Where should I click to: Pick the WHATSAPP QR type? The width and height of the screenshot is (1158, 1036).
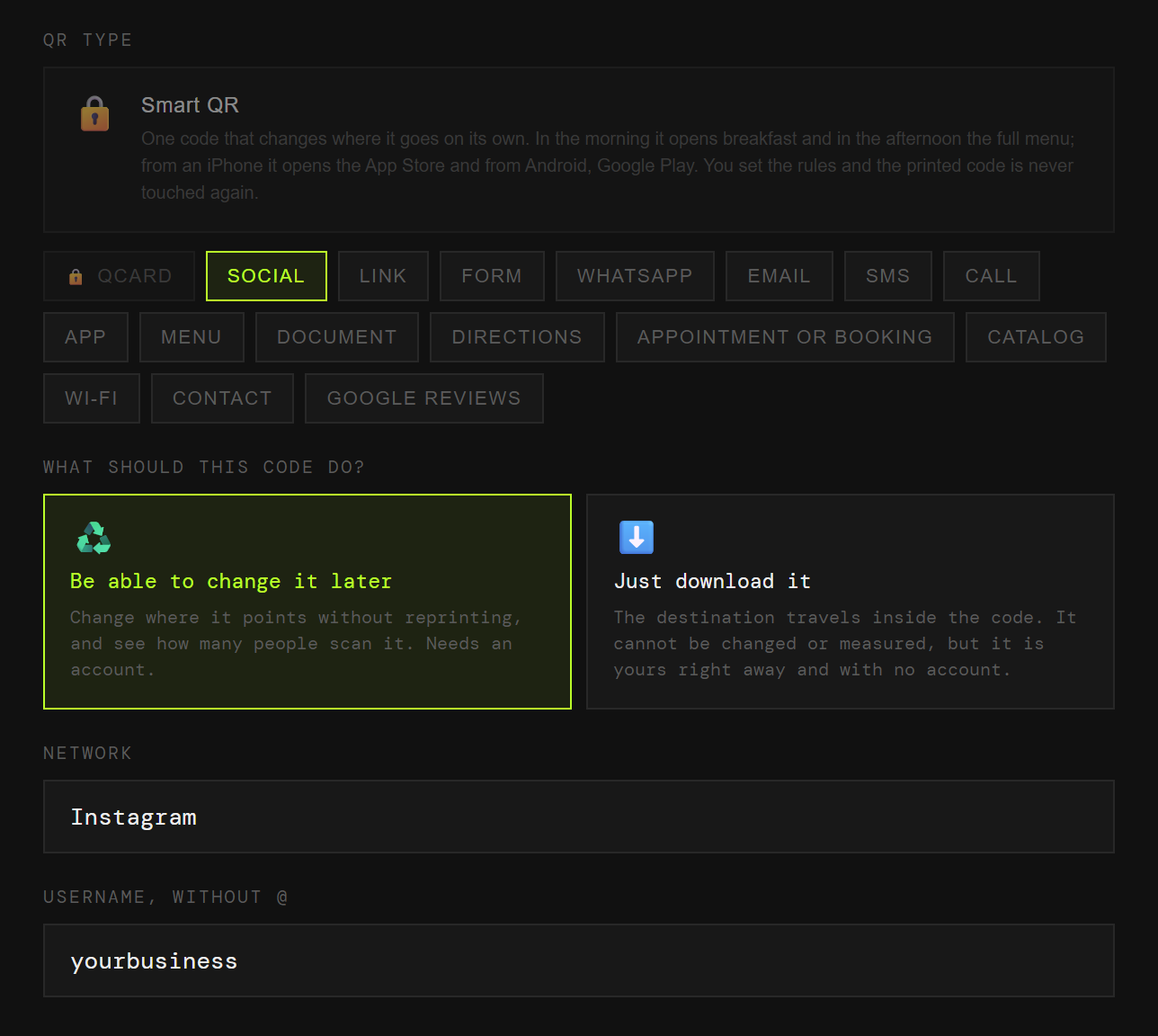(x=635, y=276)
